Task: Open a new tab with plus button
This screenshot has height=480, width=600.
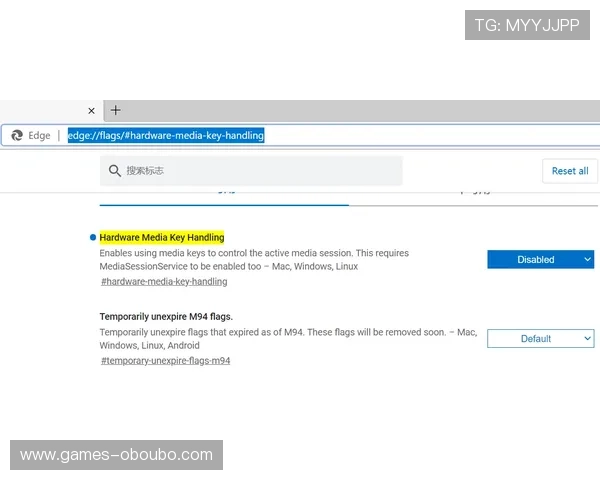Action: [x=116, y=110]
